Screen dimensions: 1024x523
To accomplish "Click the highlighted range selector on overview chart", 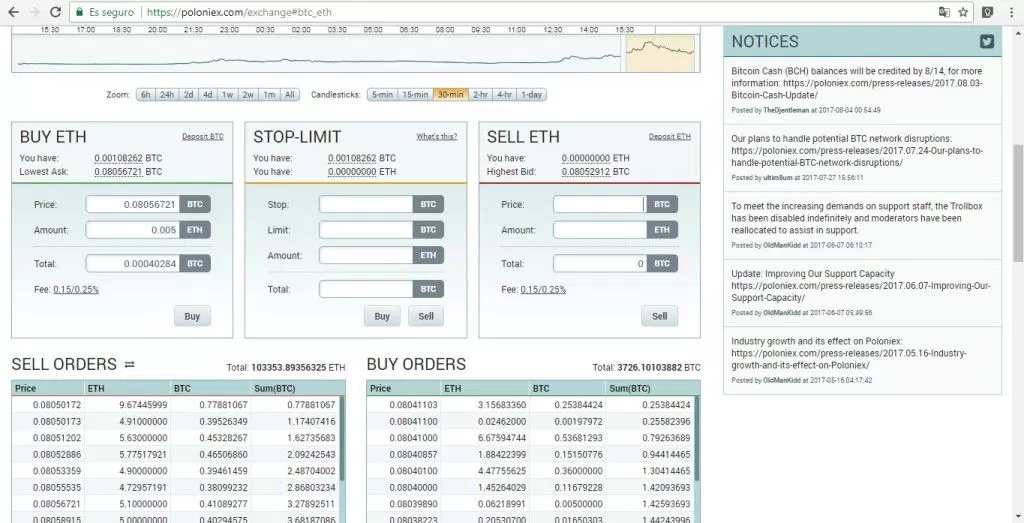I will pyautogui.click(x=660, y=54).
